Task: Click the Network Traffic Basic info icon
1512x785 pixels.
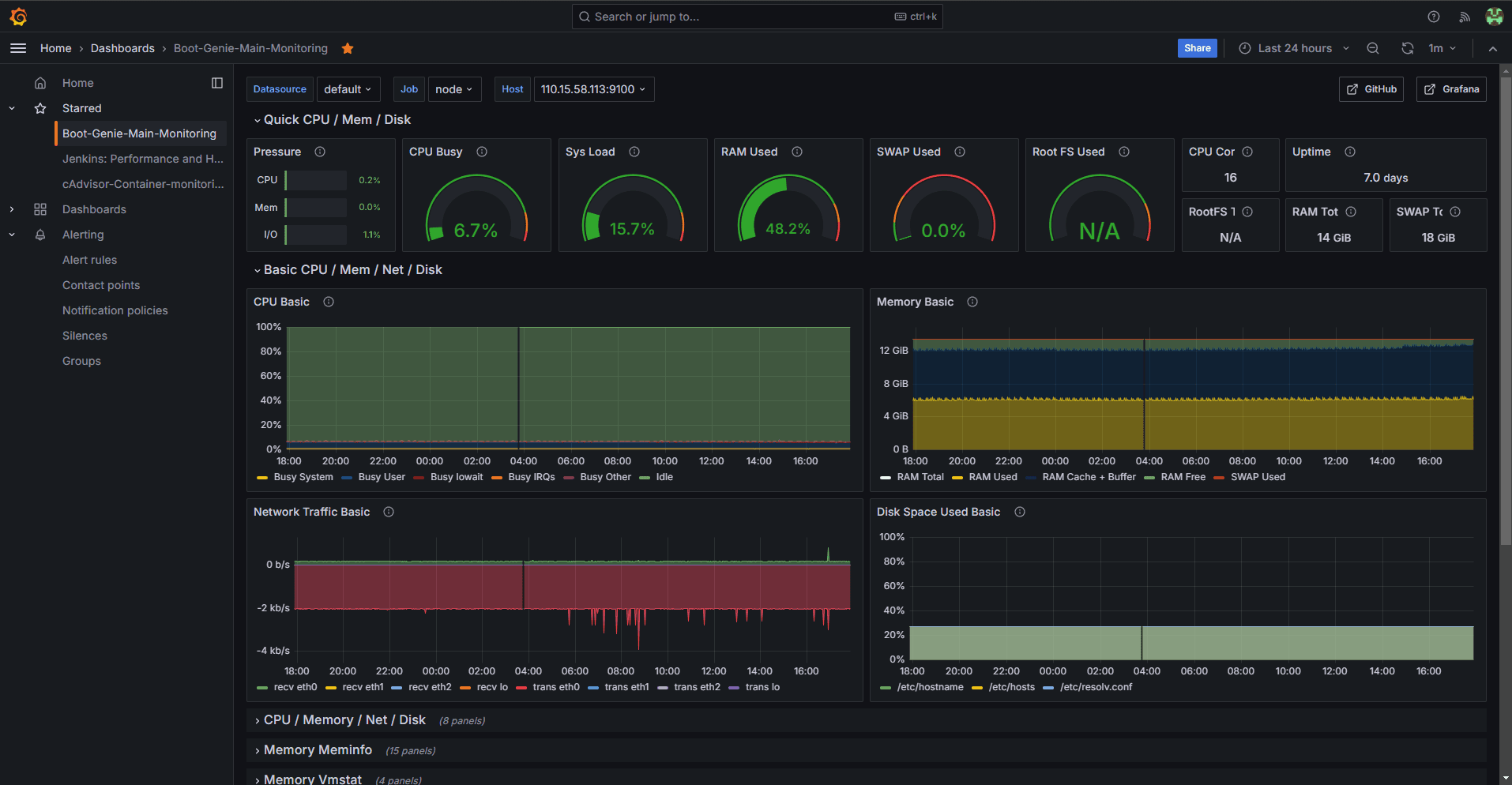Action: pyautogui.click(x=389, y=512)
